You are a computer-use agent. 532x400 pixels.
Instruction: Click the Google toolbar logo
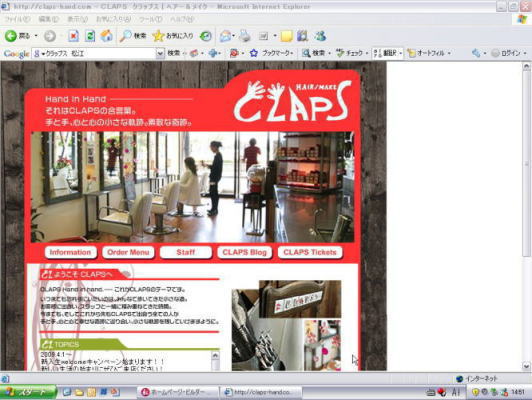point(16,54)
